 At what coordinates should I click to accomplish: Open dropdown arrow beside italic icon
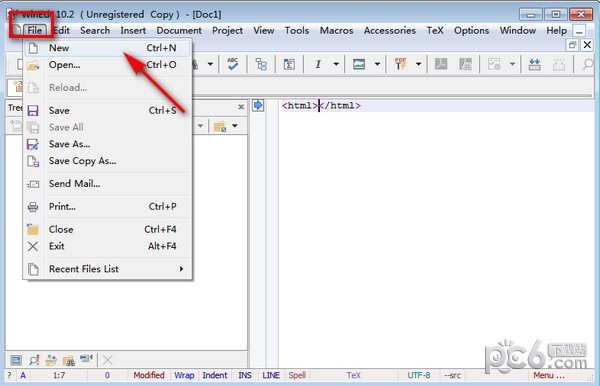pos(336,64)
